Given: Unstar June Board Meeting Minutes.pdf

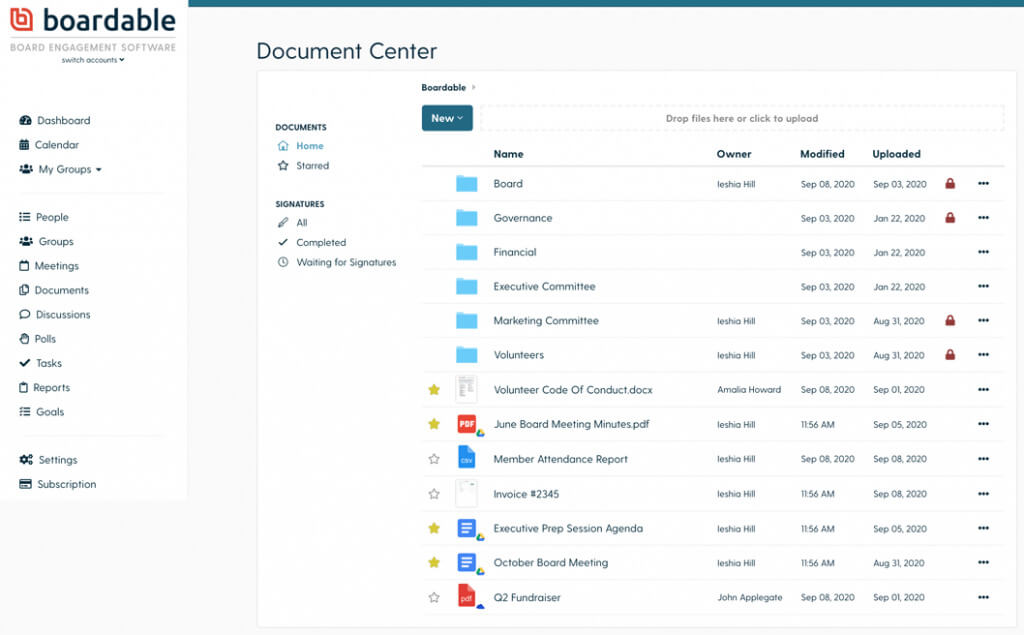Looking at the screenshot, I should 434,424.
